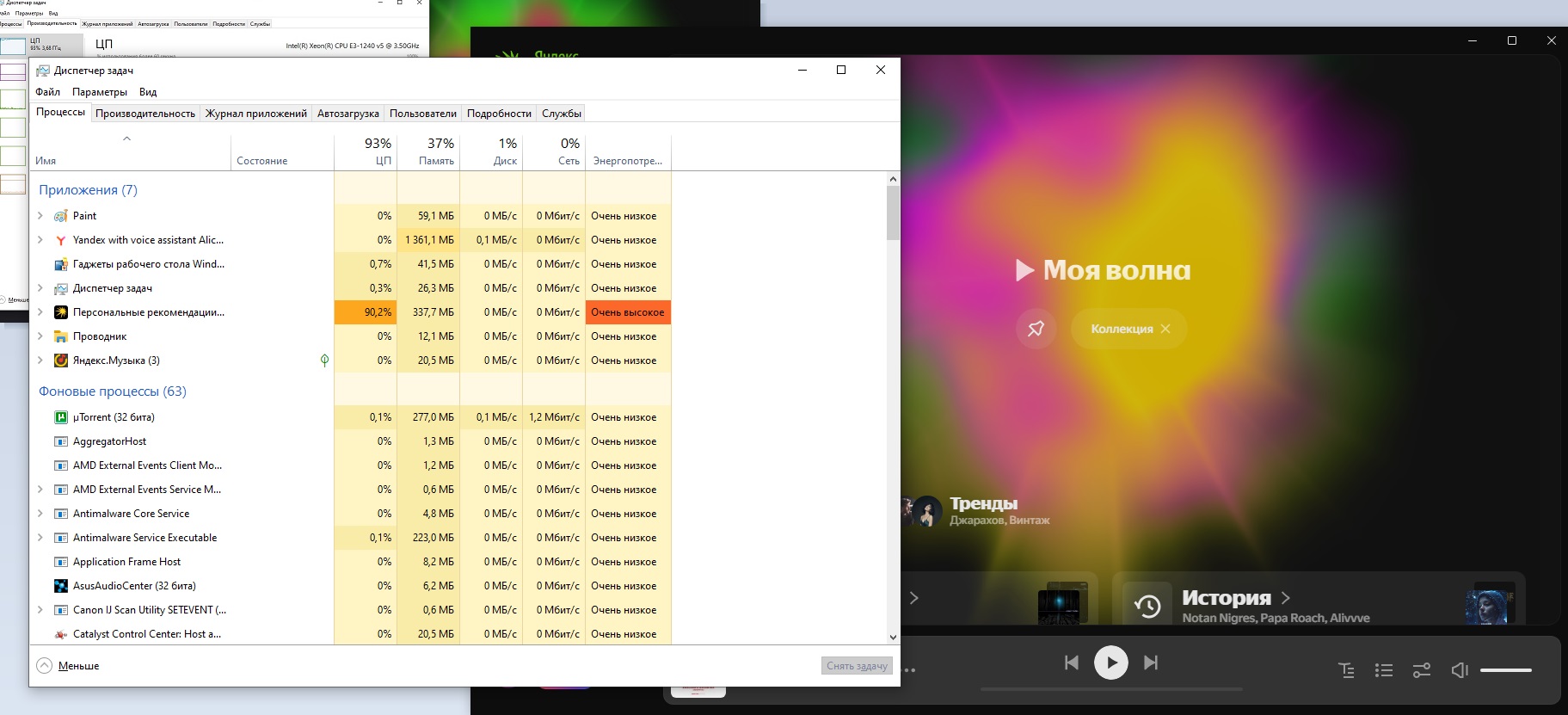Click the AggregatorHost process icon
This screenshot has height=715, width=1568.
point(61,441)
